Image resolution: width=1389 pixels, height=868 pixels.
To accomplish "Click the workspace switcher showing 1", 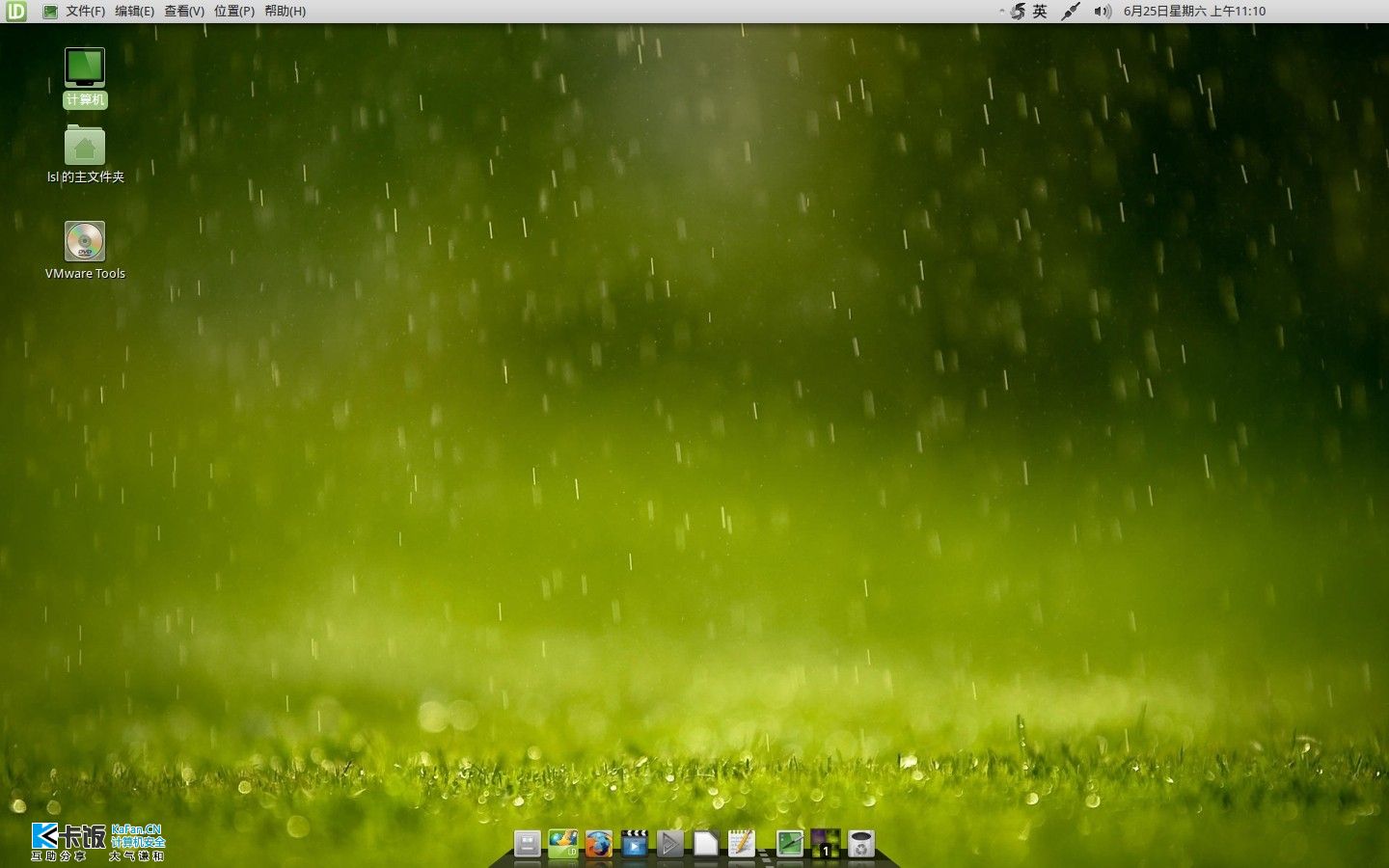I will pos(826,844).
